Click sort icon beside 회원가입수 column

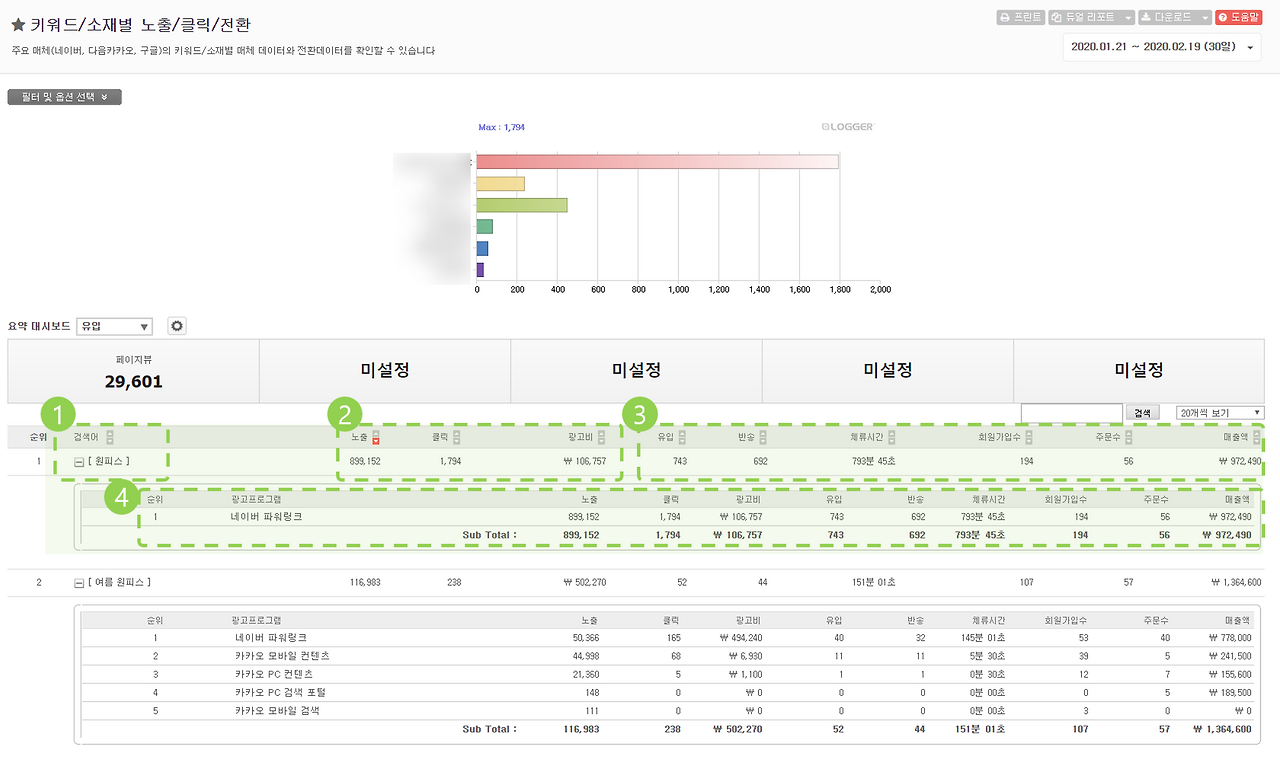pos(1029,437)
